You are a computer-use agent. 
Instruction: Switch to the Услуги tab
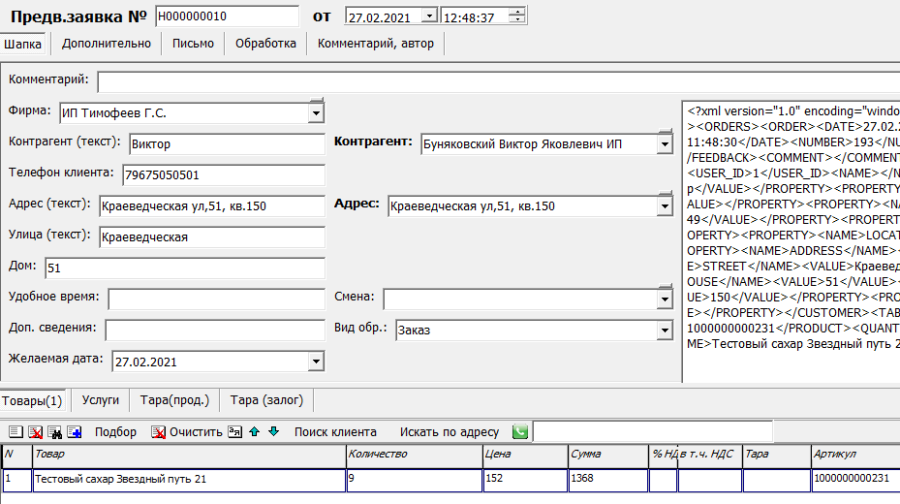[101, 400]
